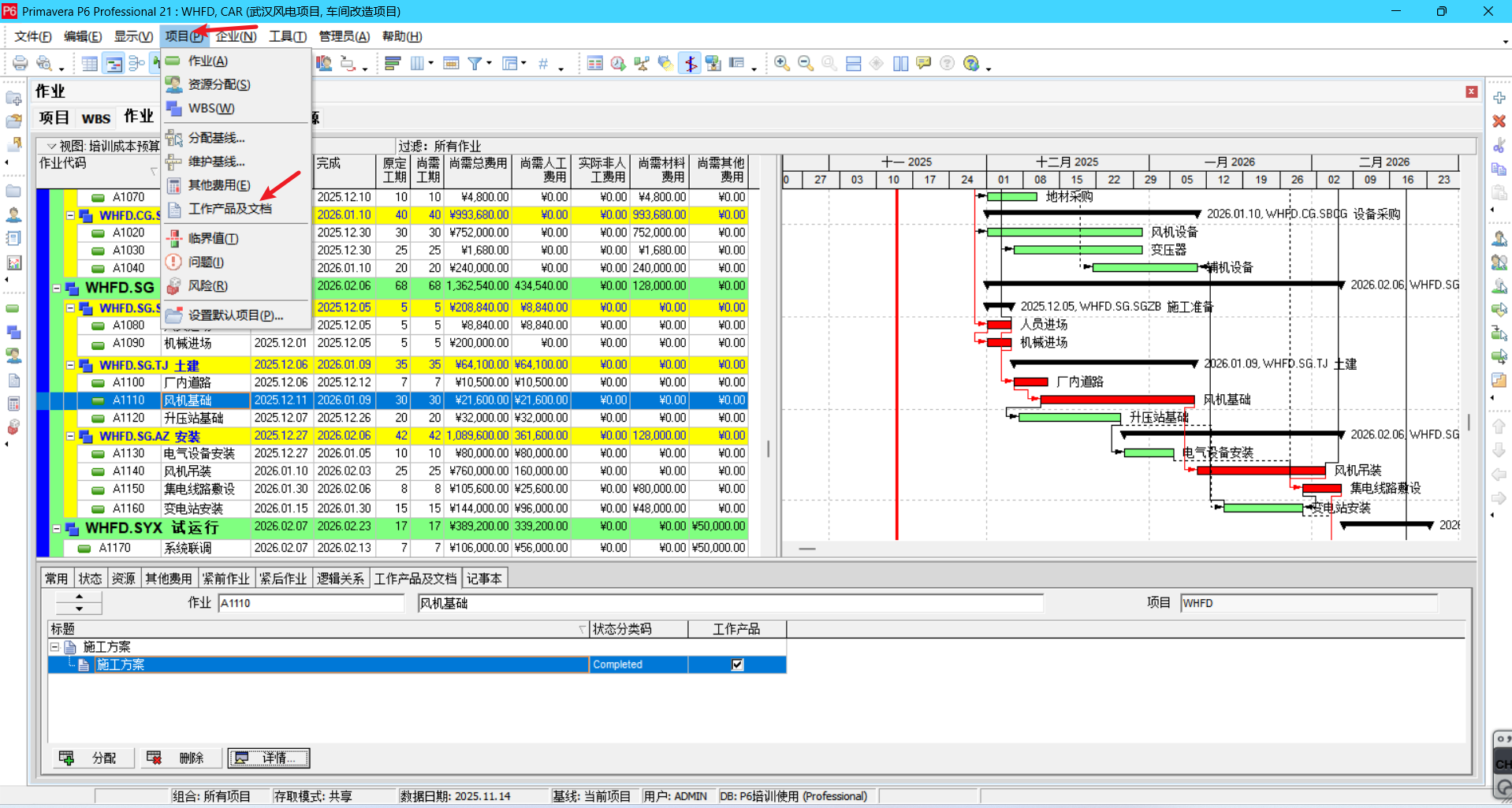
Task: Click the 详情... button
Action: pos(269,758)
